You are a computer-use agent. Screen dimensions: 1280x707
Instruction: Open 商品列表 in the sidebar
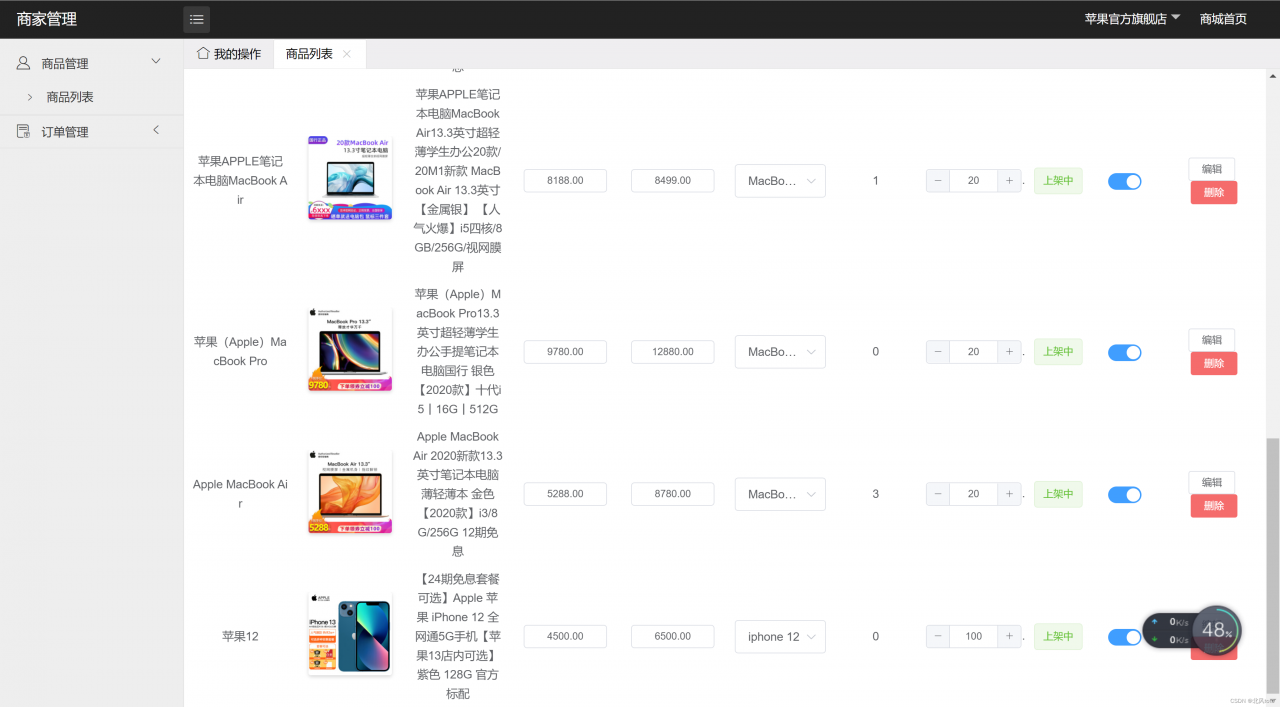pyautogui.click(x=70, y=97)
